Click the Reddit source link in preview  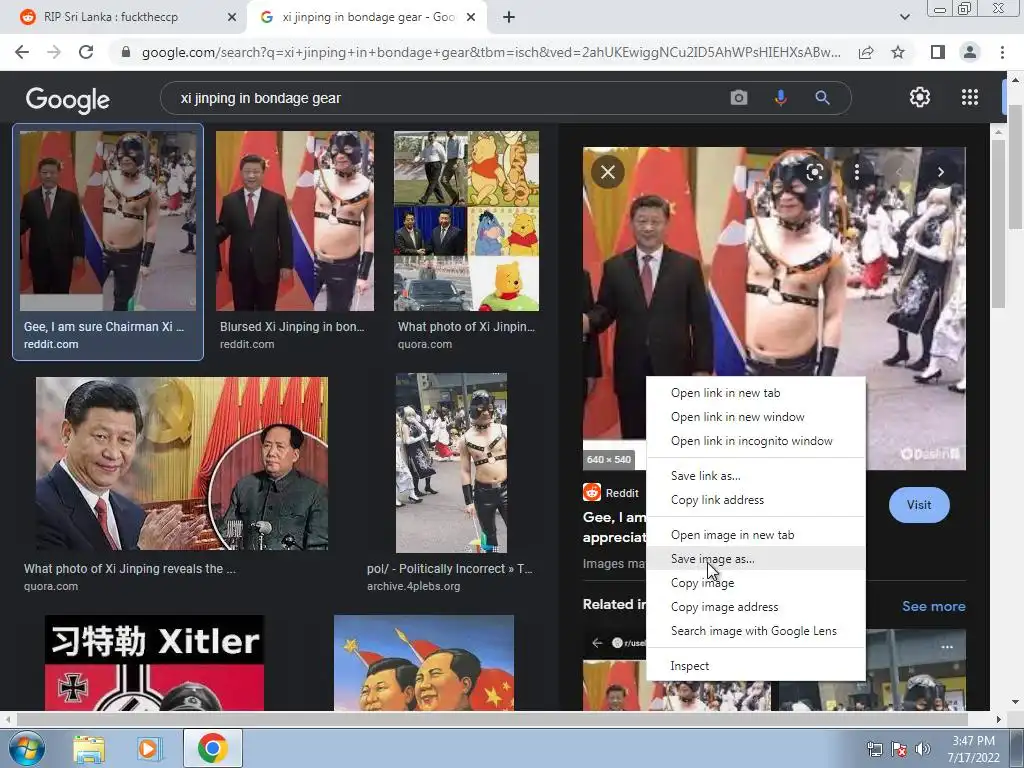611,493
